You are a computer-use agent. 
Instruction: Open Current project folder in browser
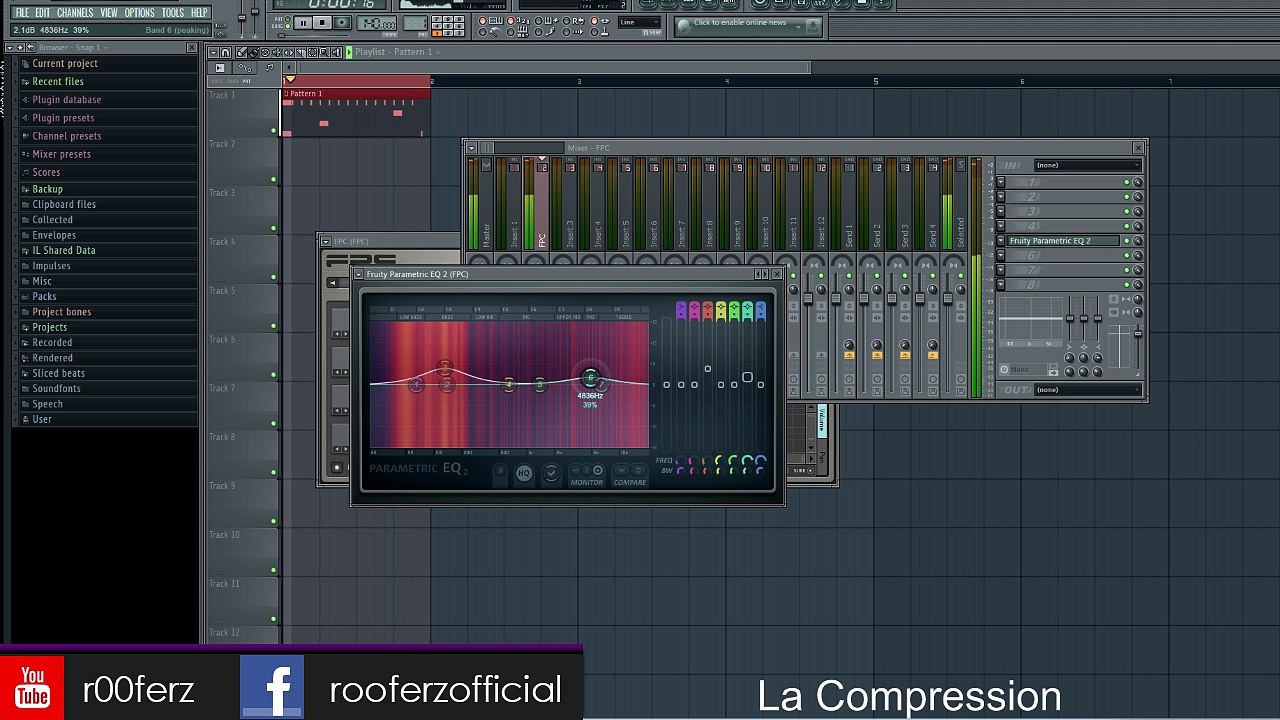click(108, 63)
